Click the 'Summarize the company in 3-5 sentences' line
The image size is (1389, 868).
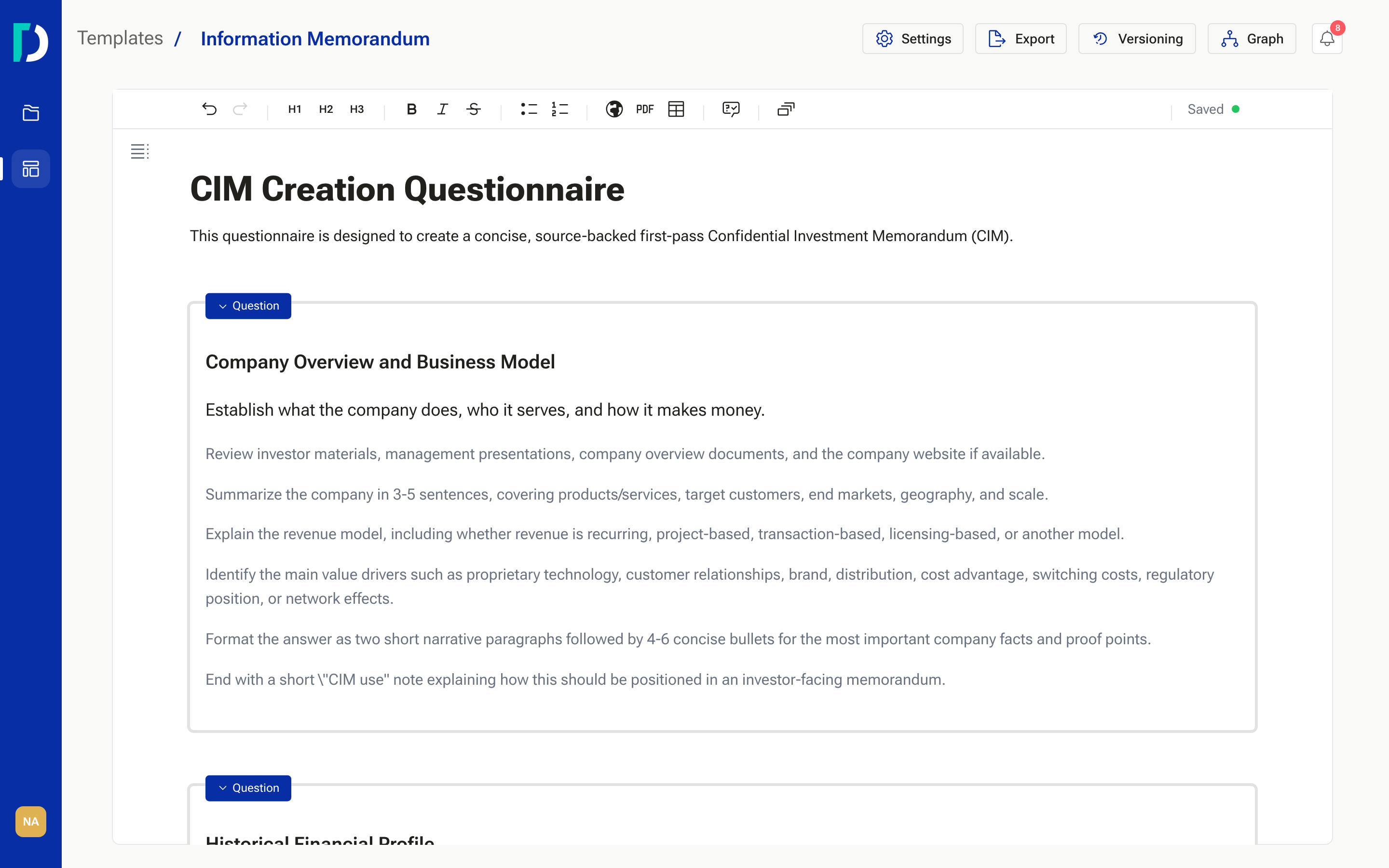tap(627, 494)
